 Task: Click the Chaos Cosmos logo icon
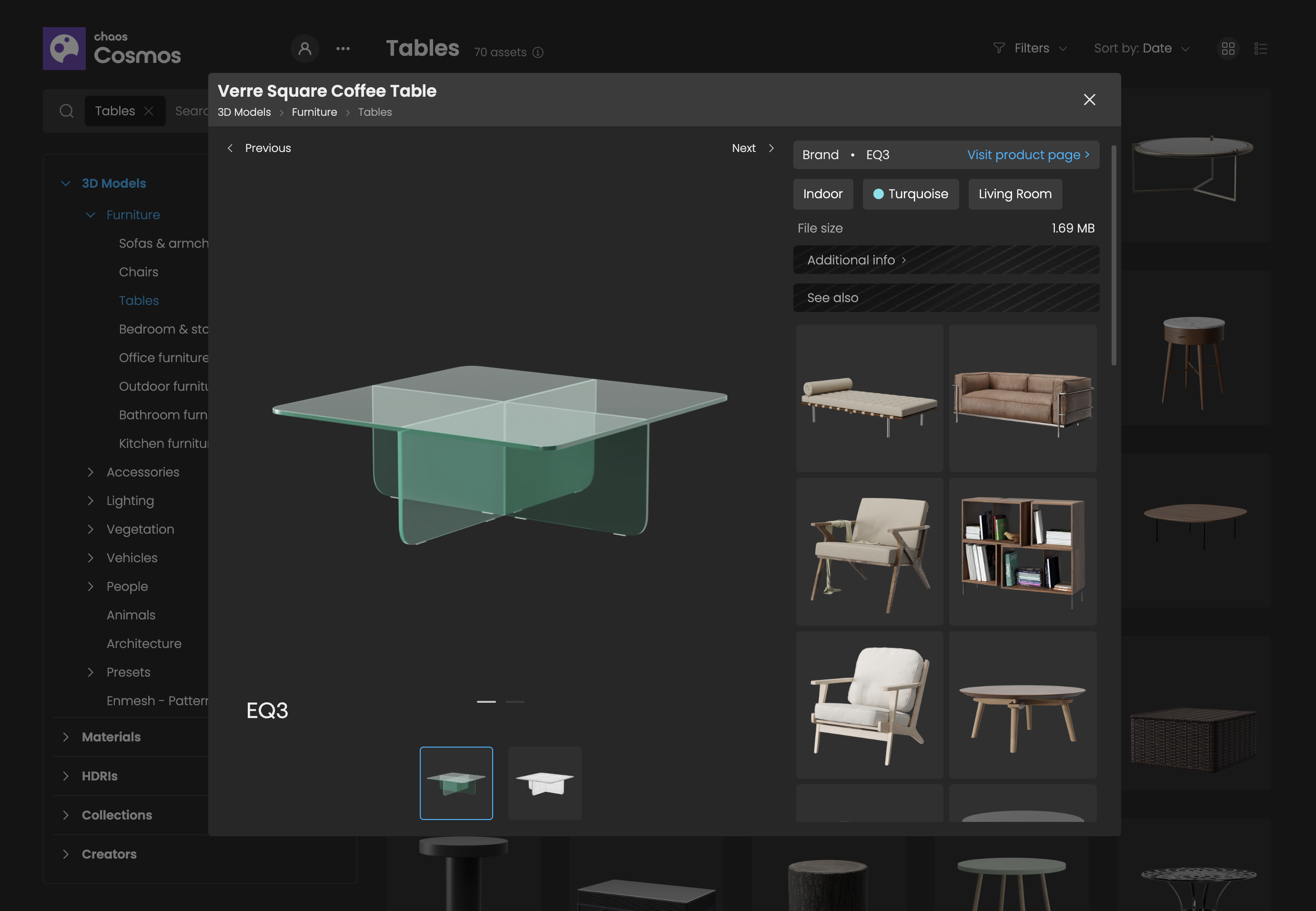[64, 49]
